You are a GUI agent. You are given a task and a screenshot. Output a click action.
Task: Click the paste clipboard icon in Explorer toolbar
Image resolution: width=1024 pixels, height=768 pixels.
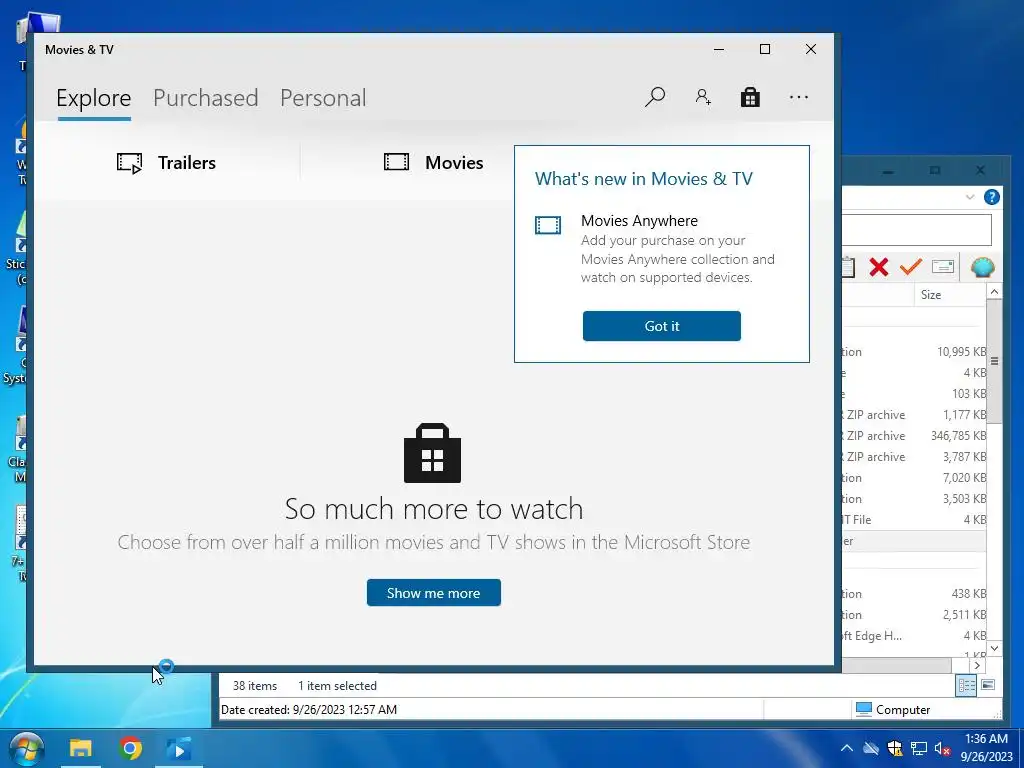pos(848,266)
